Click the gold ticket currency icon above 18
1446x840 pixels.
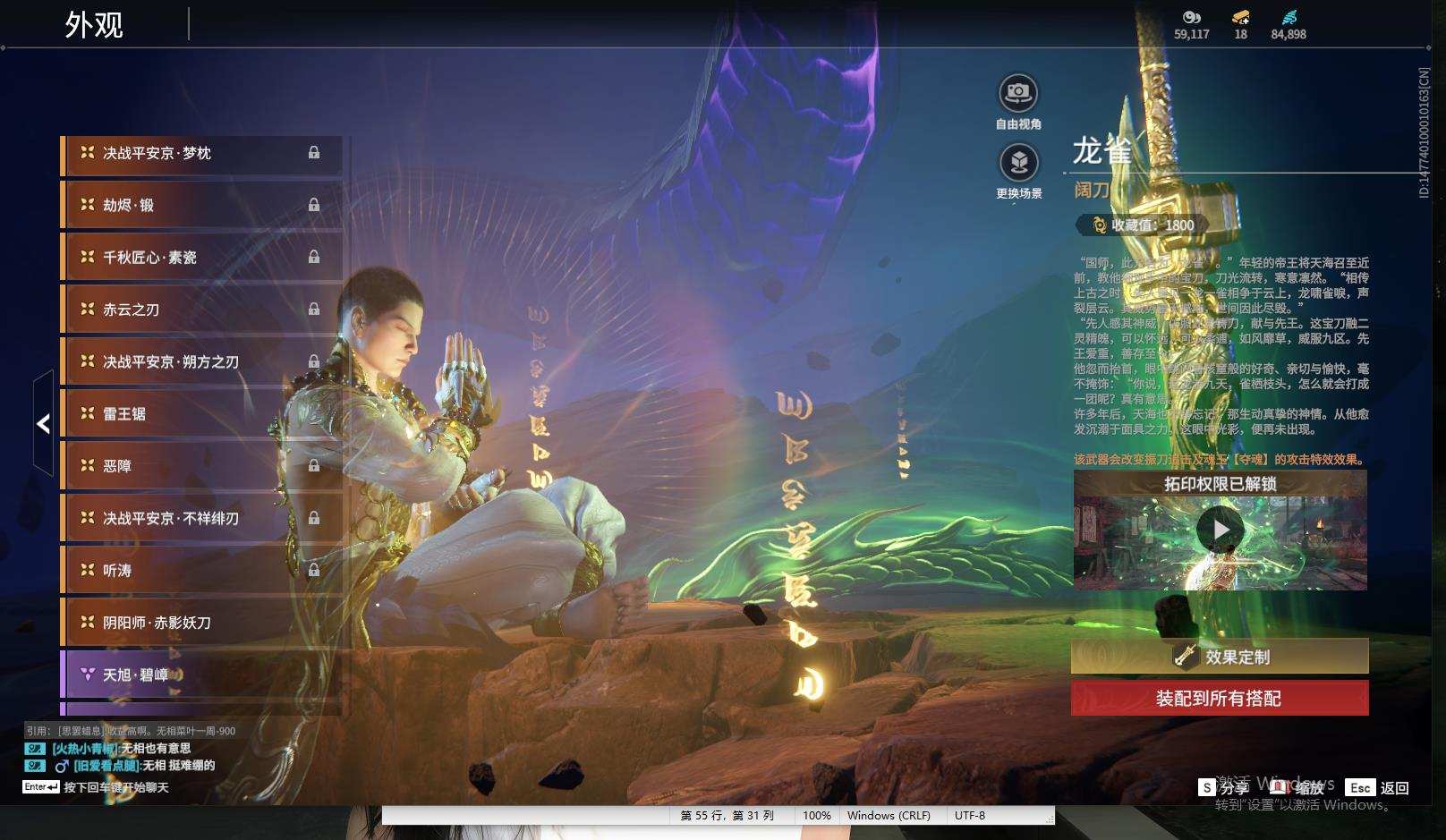pyautogui.click(x=1240, y=17)
